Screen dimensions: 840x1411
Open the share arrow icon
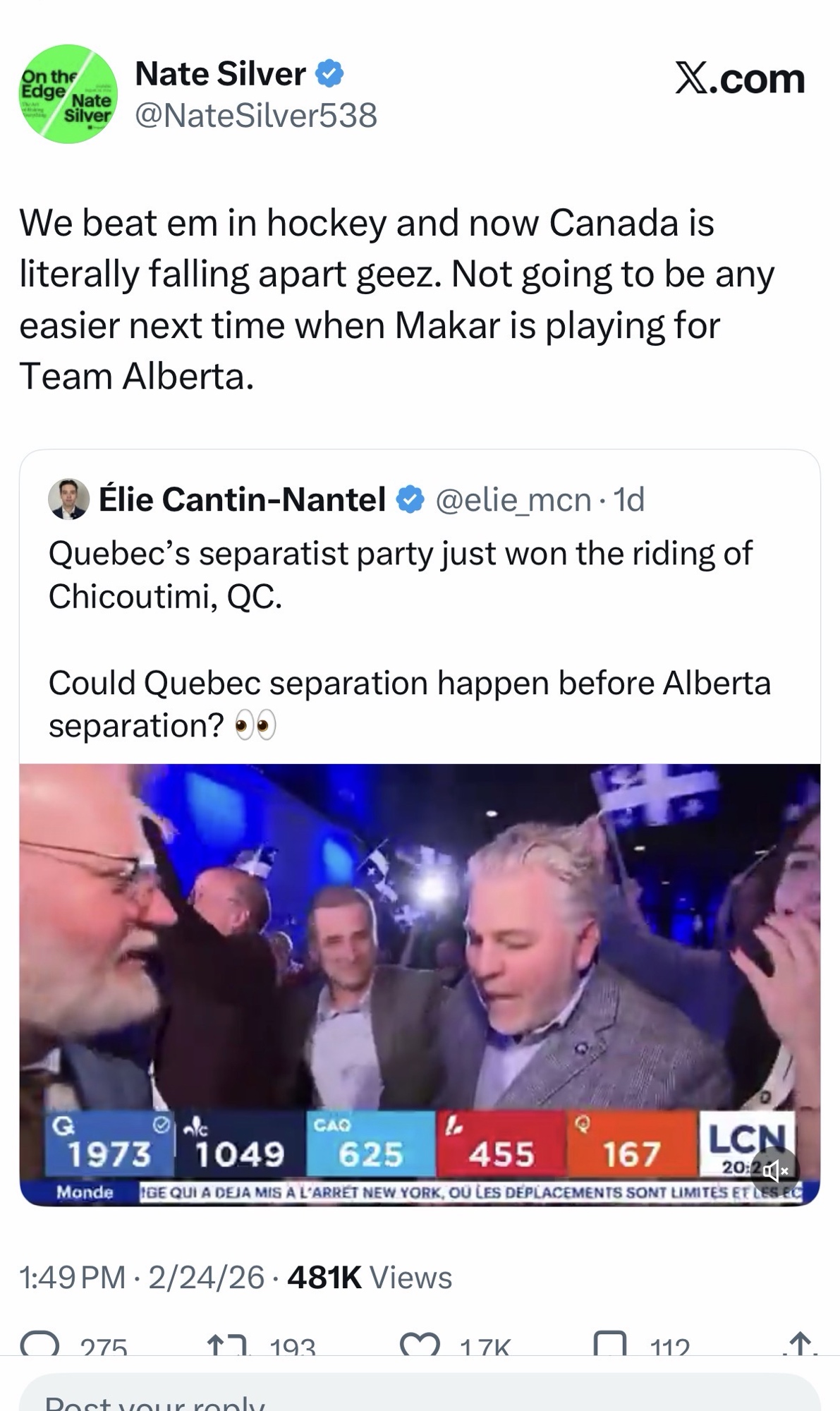(x=801, y=1344)
